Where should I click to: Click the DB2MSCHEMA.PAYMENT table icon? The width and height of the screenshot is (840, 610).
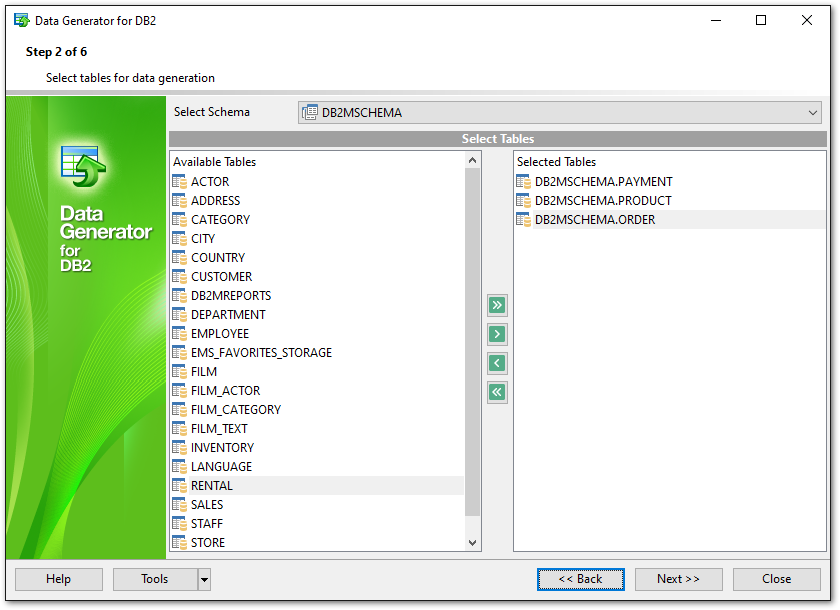523,182
